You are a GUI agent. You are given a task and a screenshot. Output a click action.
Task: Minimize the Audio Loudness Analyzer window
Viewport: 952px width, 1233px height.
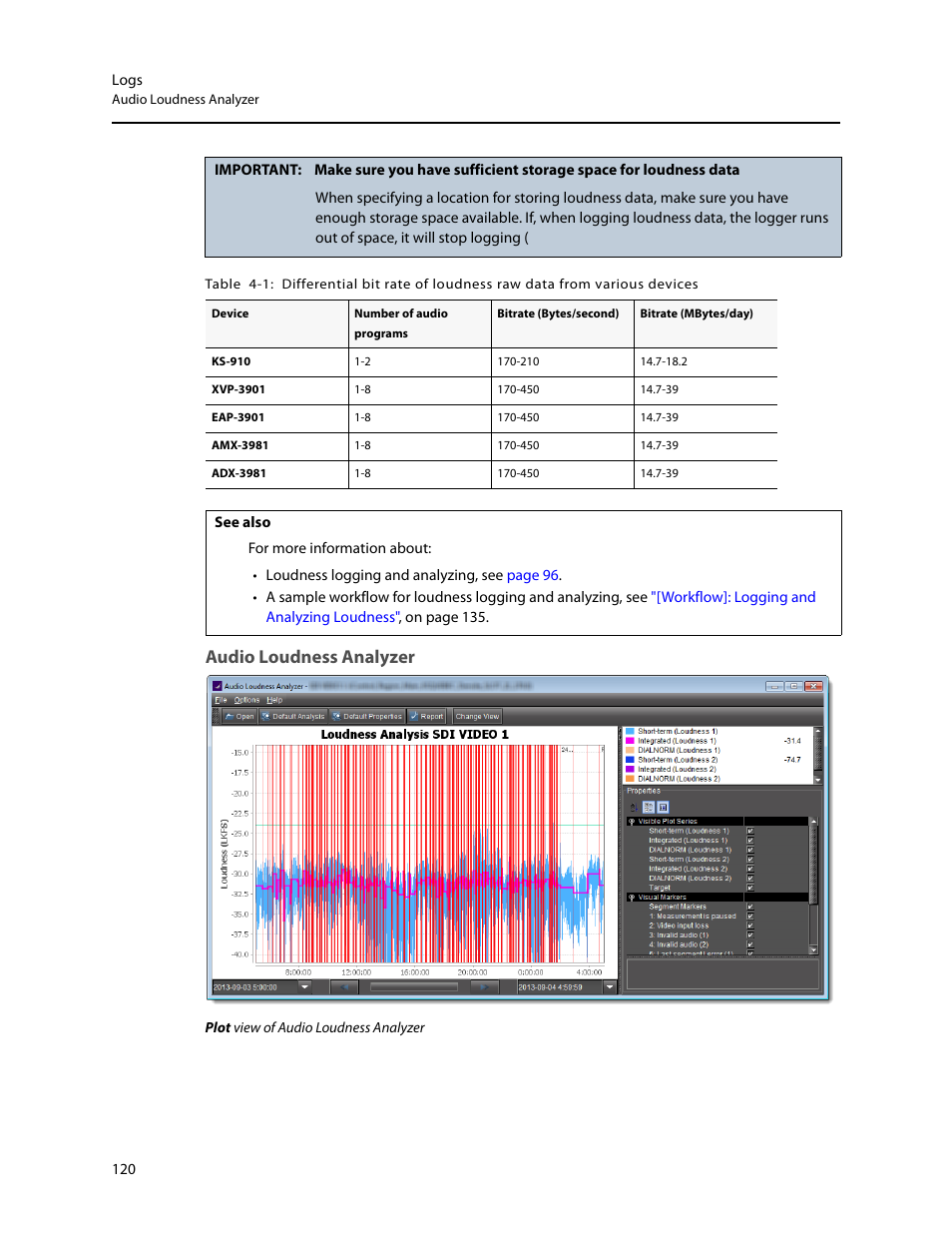click(774, 686)
